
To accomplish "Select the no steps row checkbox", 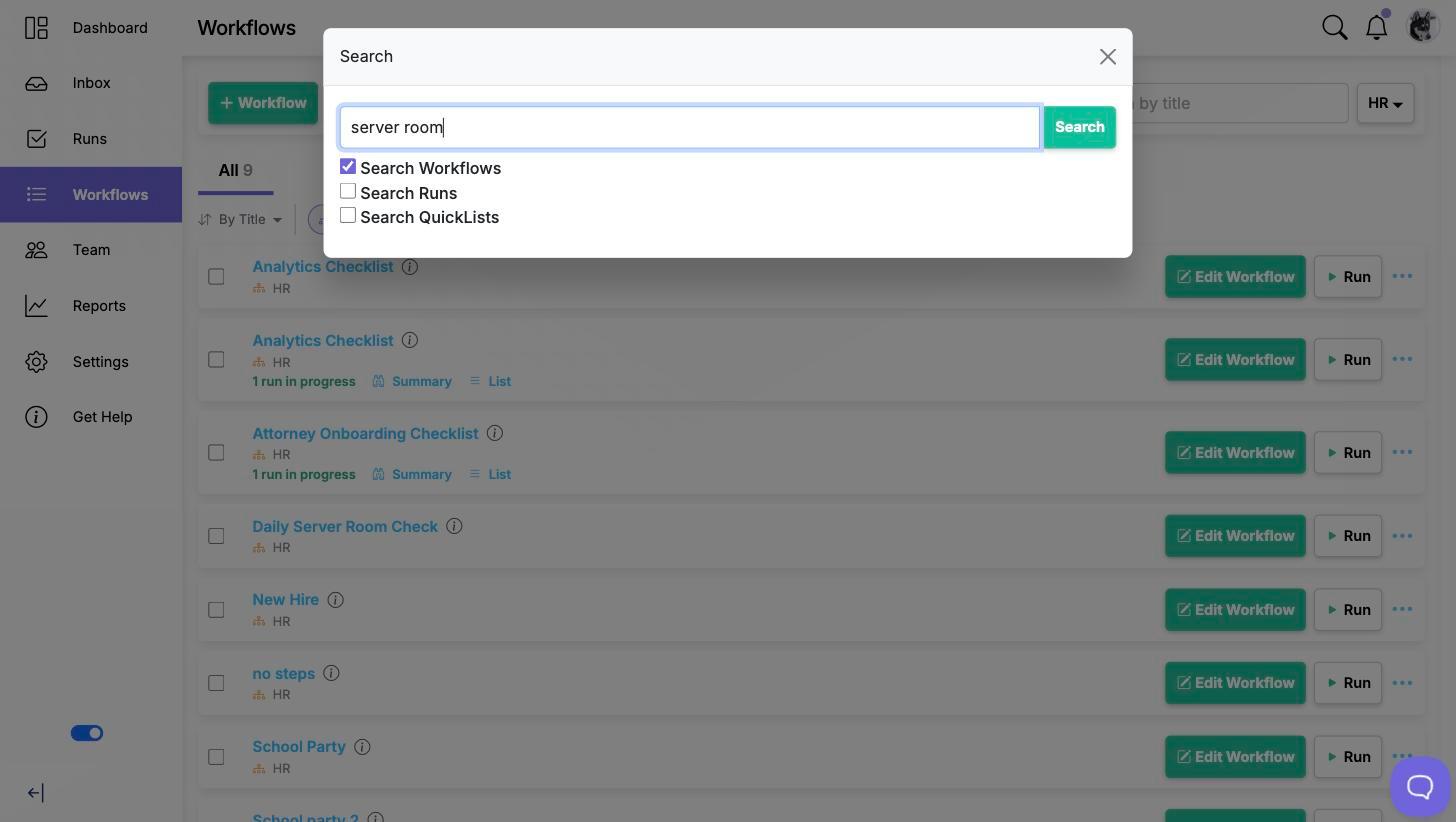I will coord(216,683).
